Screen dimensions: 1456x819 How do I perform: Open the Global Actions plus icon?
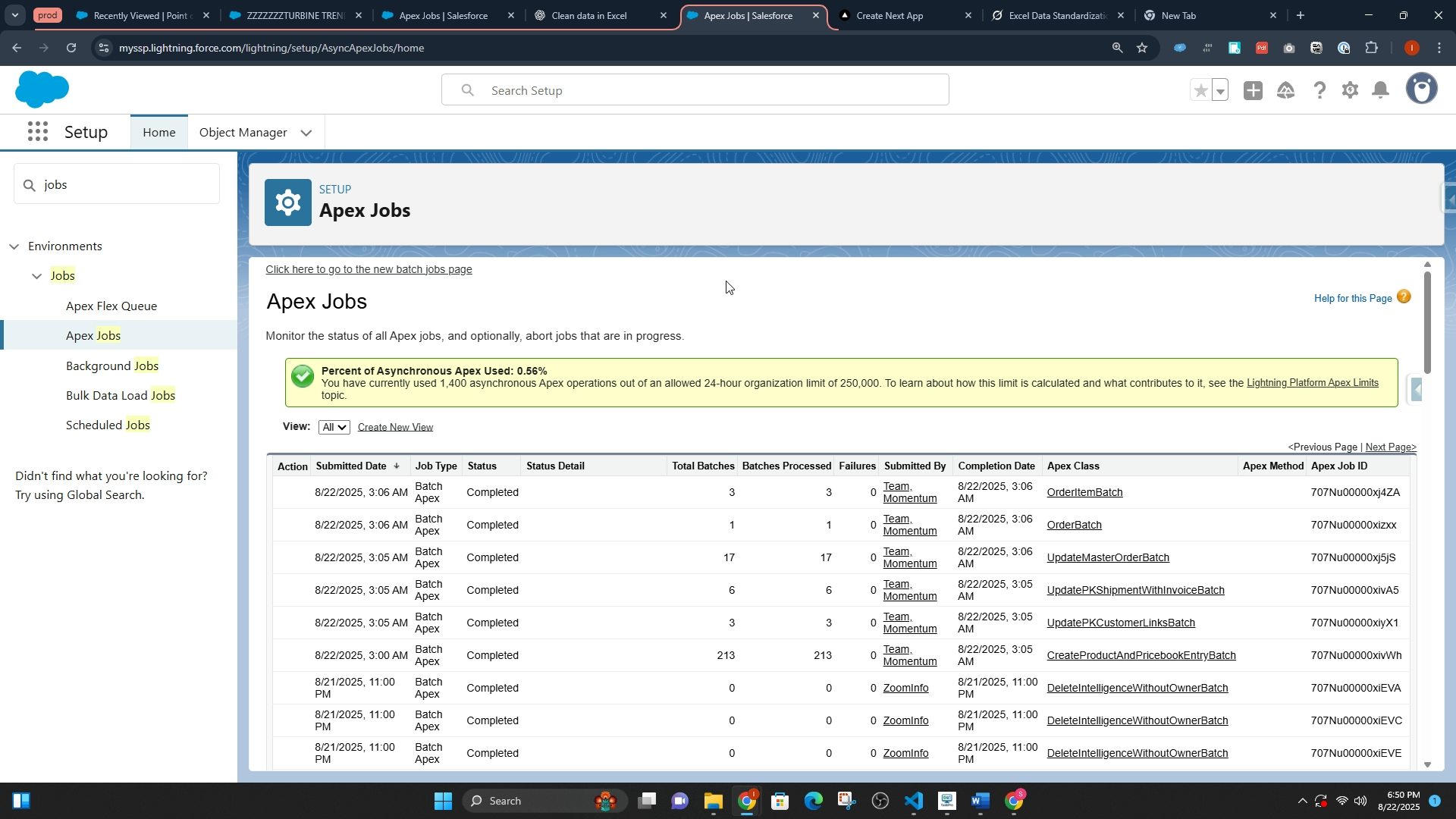[1253, 91]
